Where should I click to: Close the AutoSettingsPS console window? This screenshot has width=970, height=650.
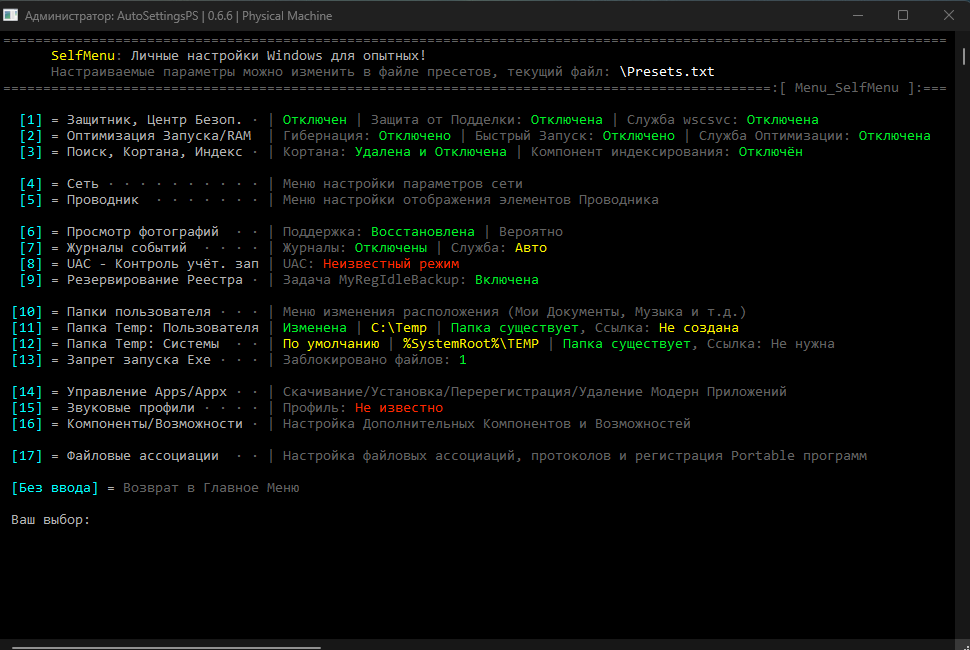pyautogui.click(x=948, y=16)
